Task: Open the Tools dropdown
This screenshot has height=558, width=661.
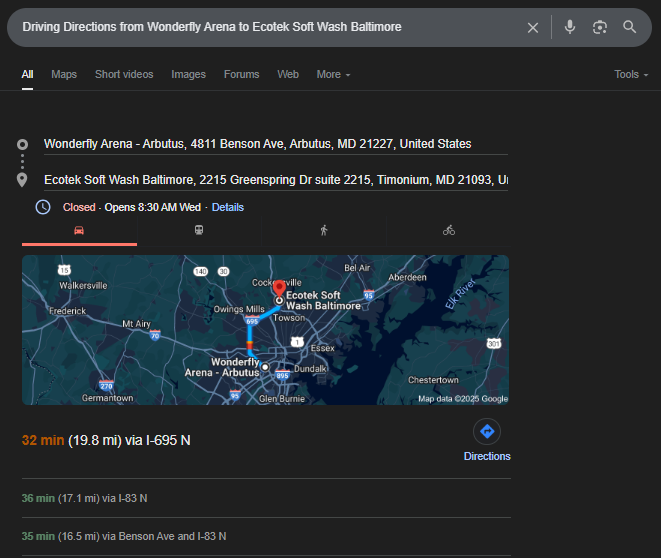Action: [x=631, y=75]
